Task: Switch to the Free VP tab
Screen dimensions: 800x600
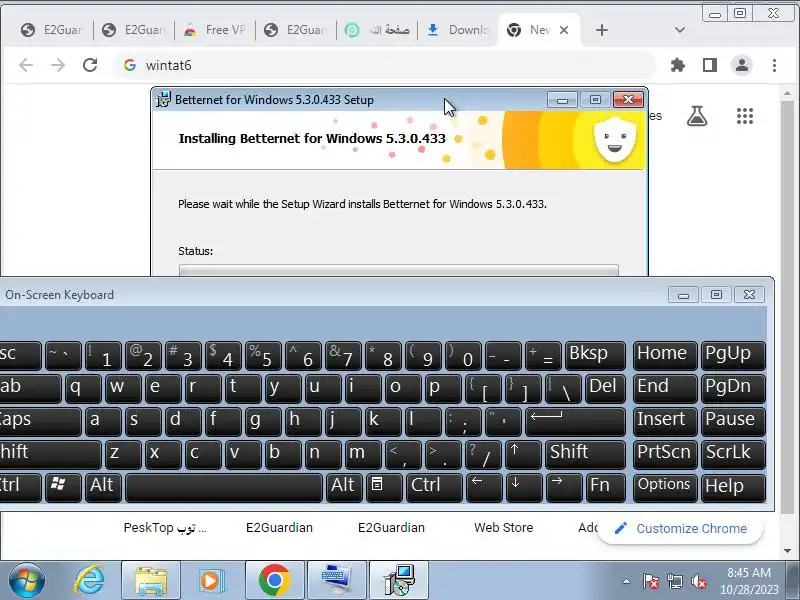Action: [215, 30]
